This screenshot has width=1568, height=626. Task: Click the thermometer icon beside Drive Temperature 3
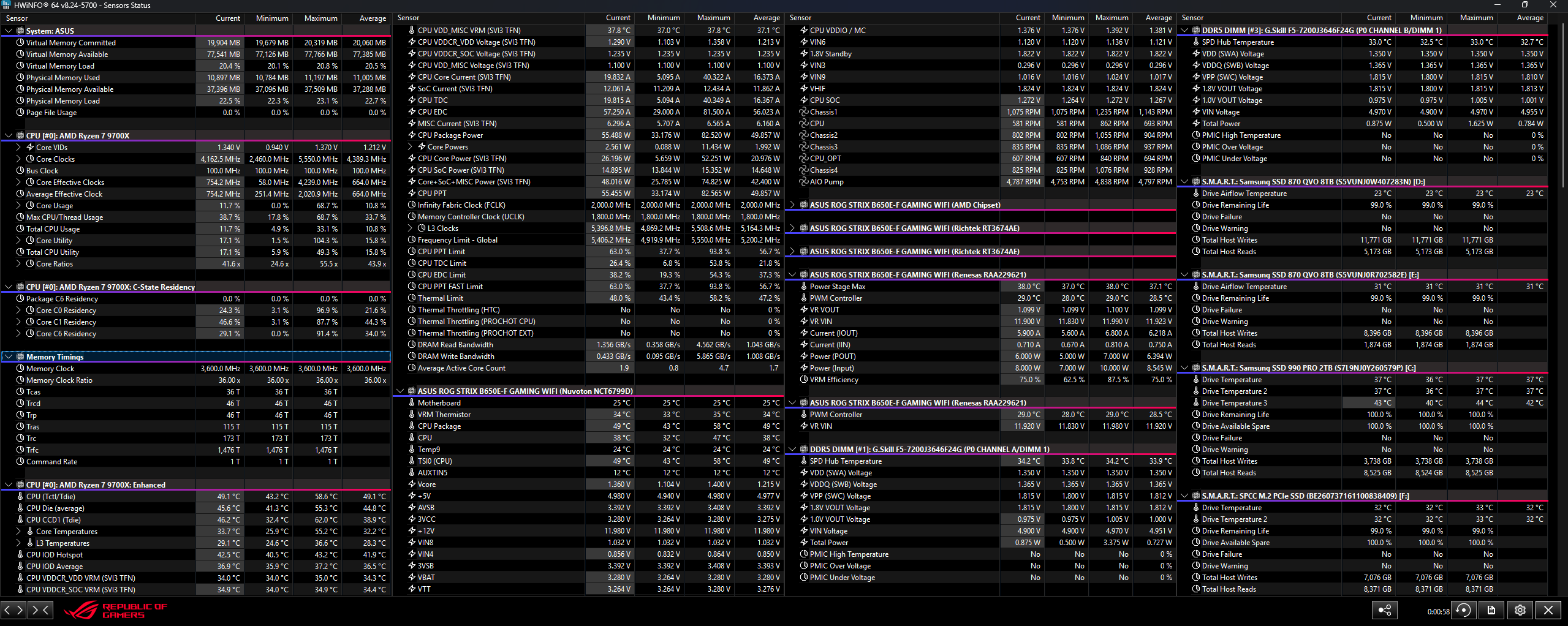[x=1196, y=403]
